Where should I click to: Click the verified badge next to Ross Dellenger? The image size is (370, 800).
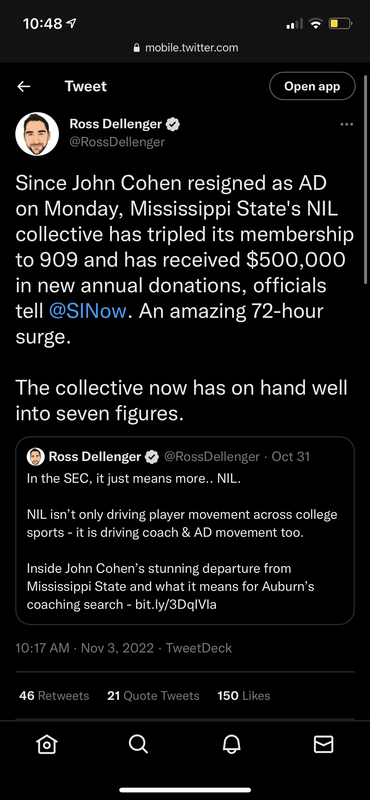coord(173,123)
